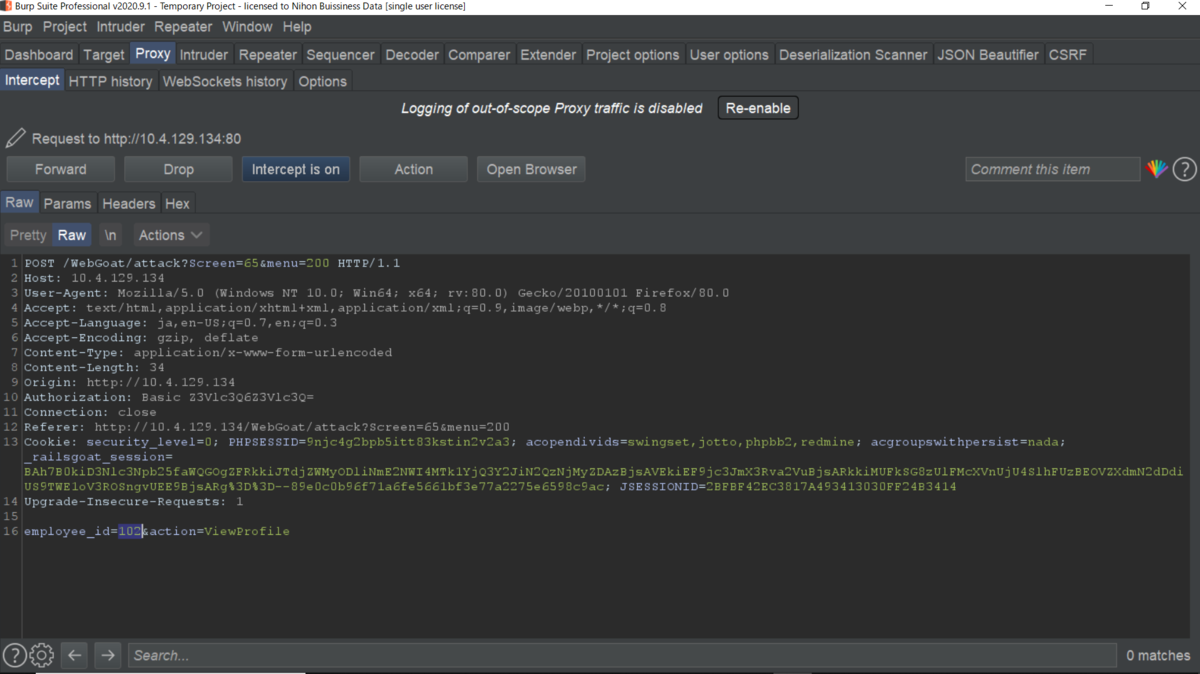1200x674 pixels.
Task: Open the HTTP history tab
Action: tap(110, 81)
